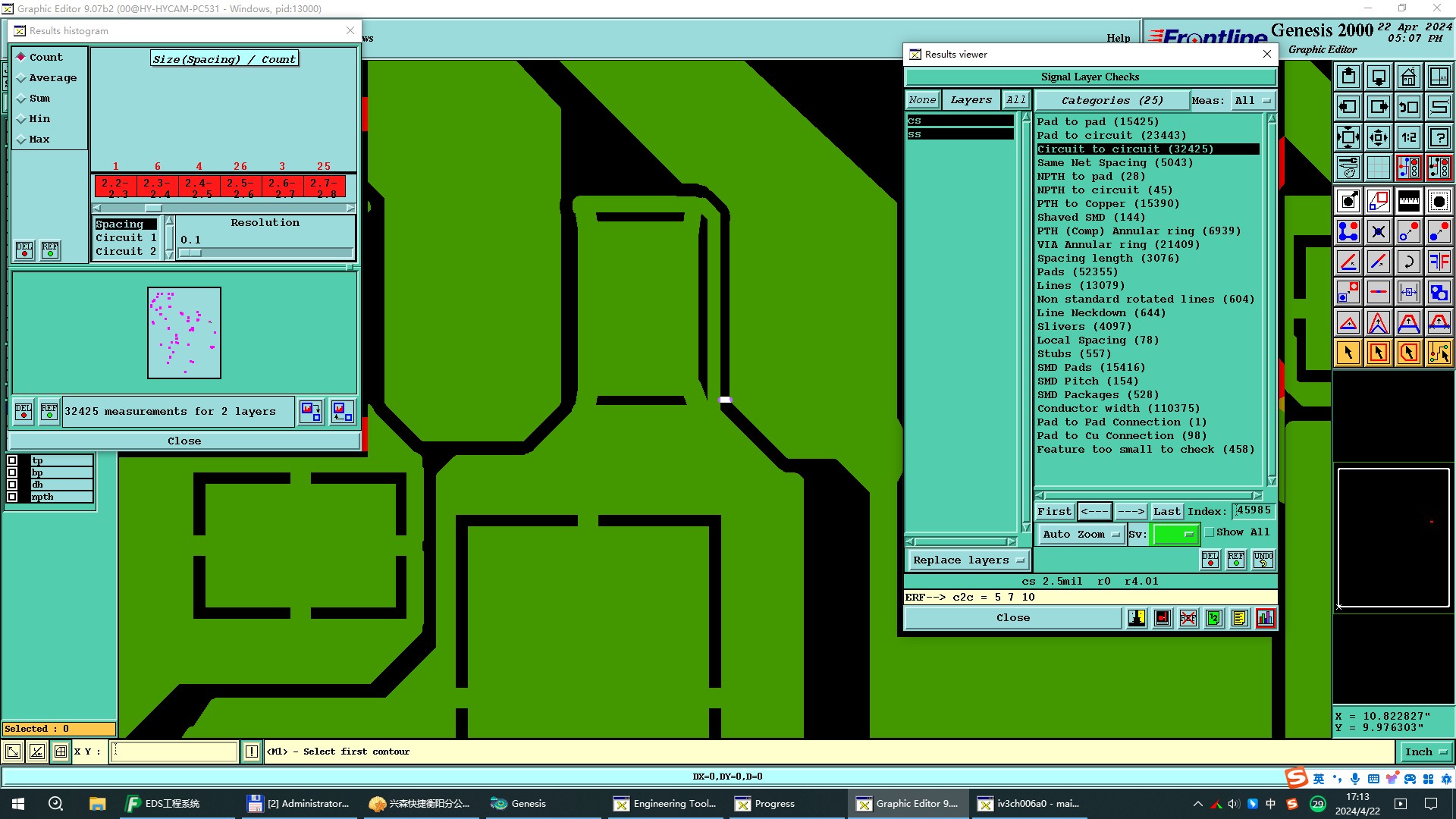
Task: Enable the Show All checkbox
Action: (x=1210, y=532)
